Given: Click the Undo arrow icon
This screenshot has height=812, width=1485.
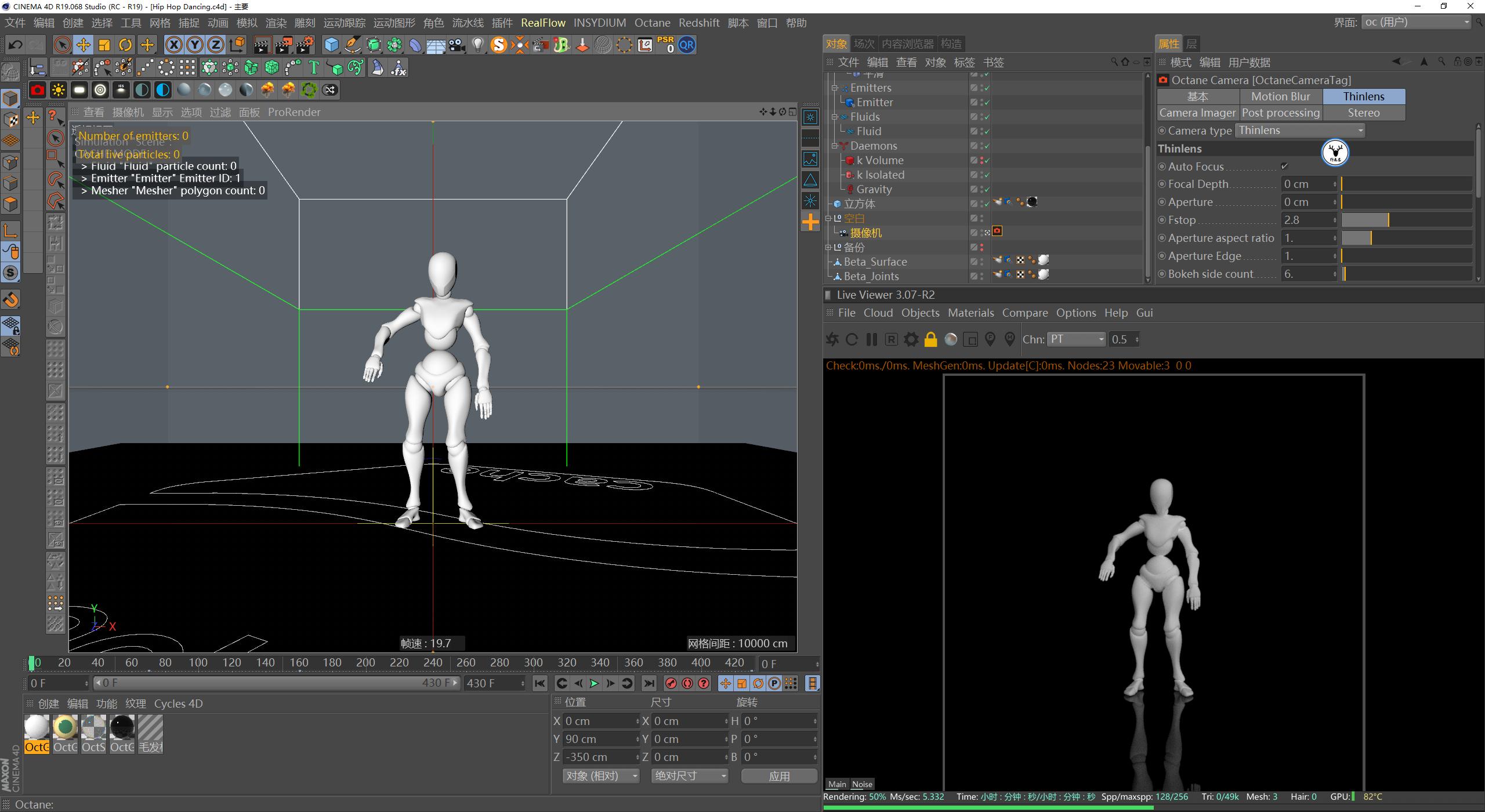Looking at the screenshot, I should [x=15, y=45].
